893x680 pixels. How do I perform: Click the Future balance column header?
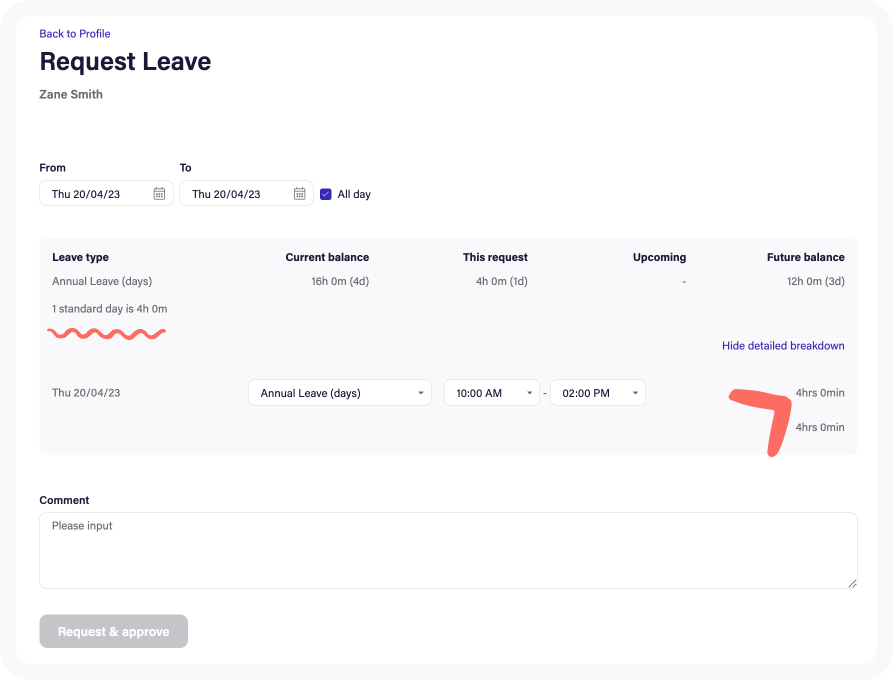[805, 257]
